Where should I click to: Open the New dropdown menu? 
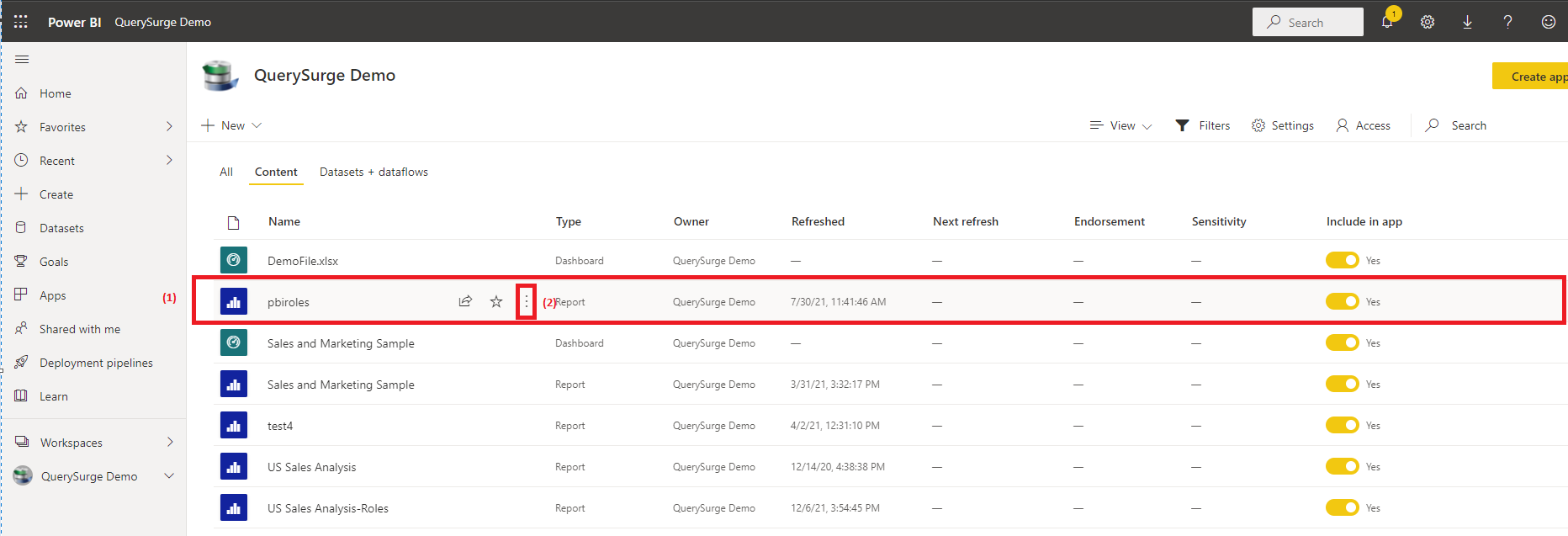pos(231,125)
